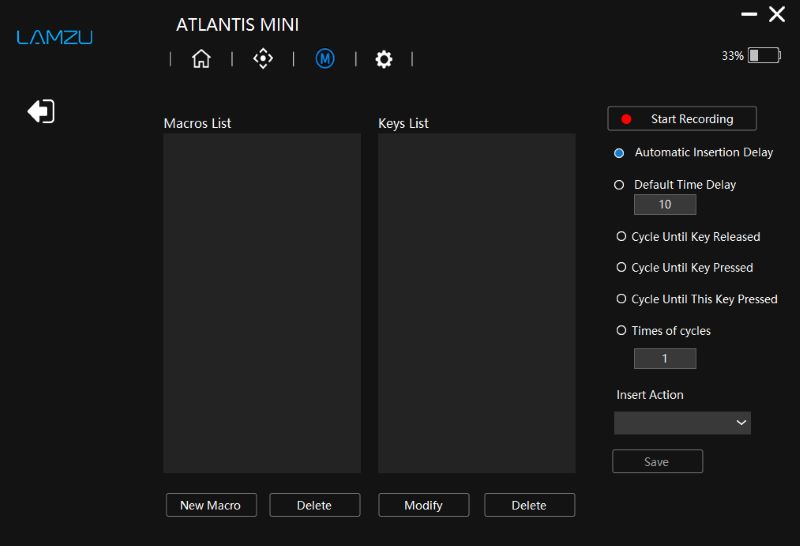The height and width of the screenshot is (546, 800).
Task: Enable Cycle Until Key Released
Action: [x=621, y=236]
